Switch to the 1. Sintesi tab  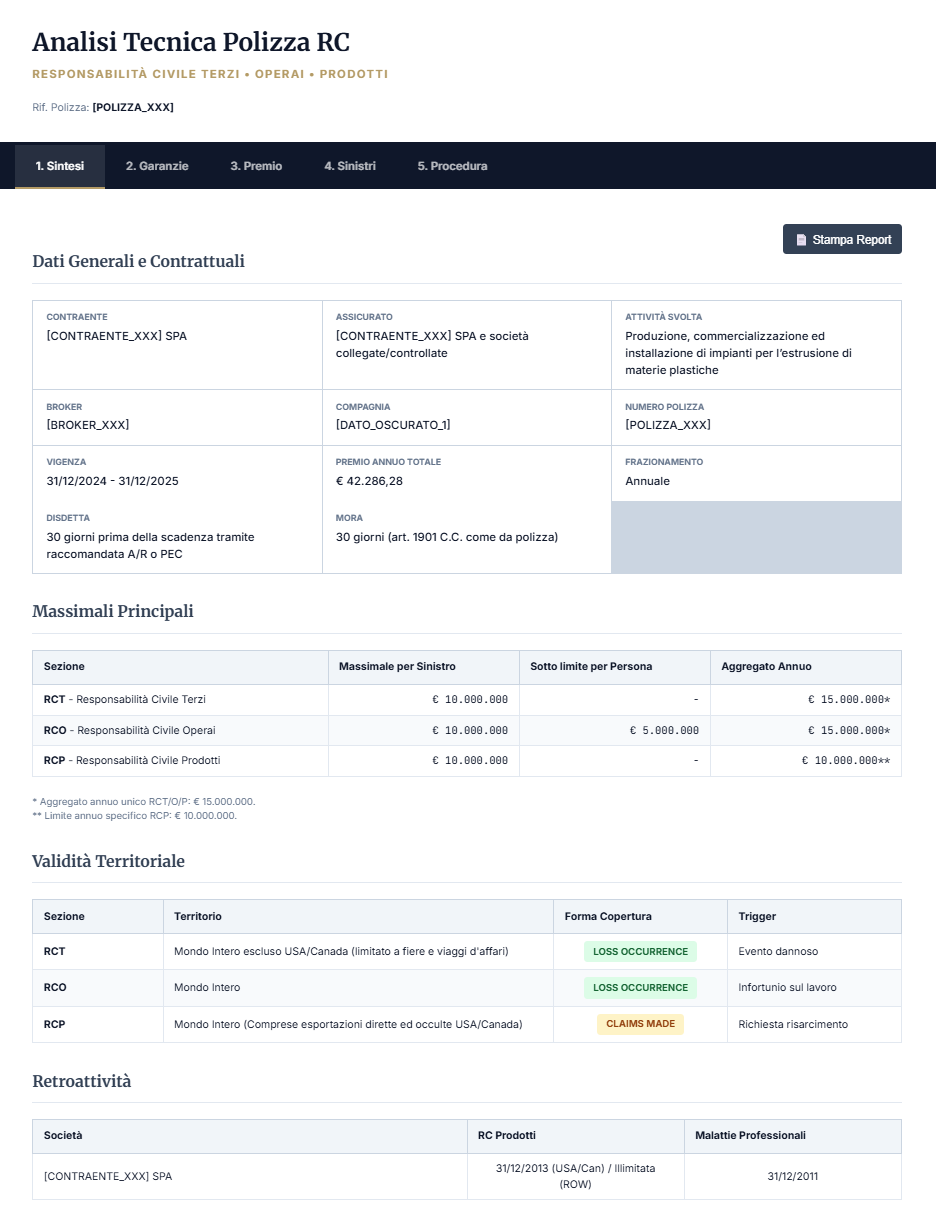pyautogui.click(x=60, y=166)
